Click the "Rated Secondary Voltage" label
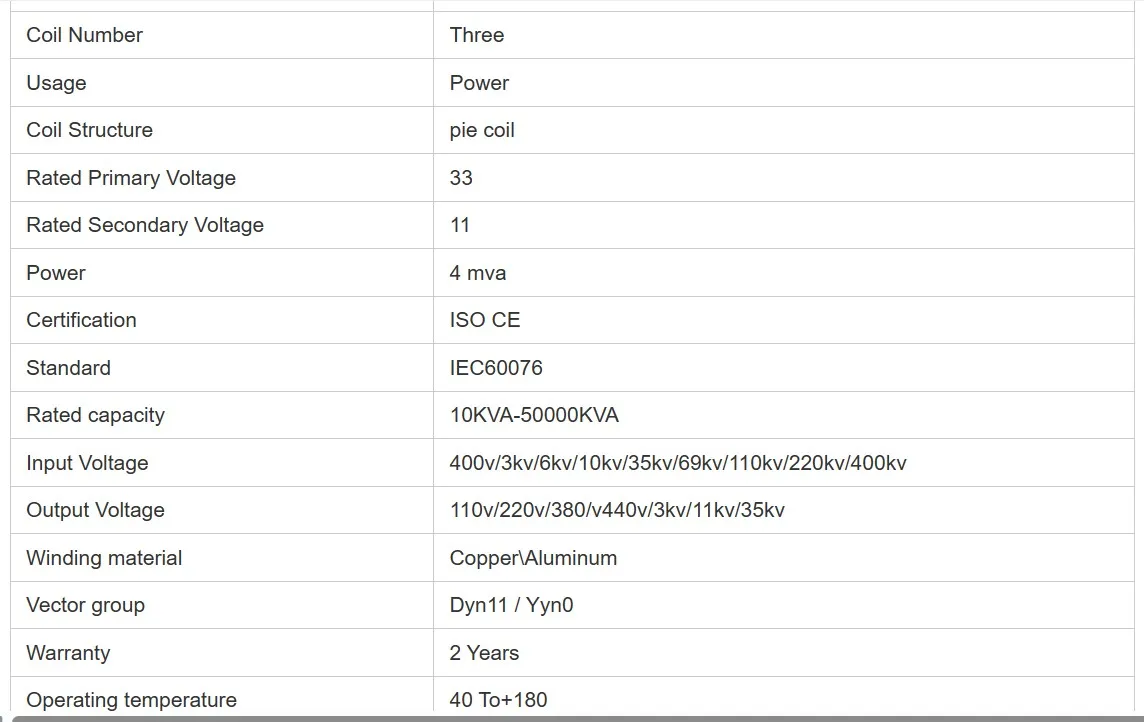 click(145, 225)
